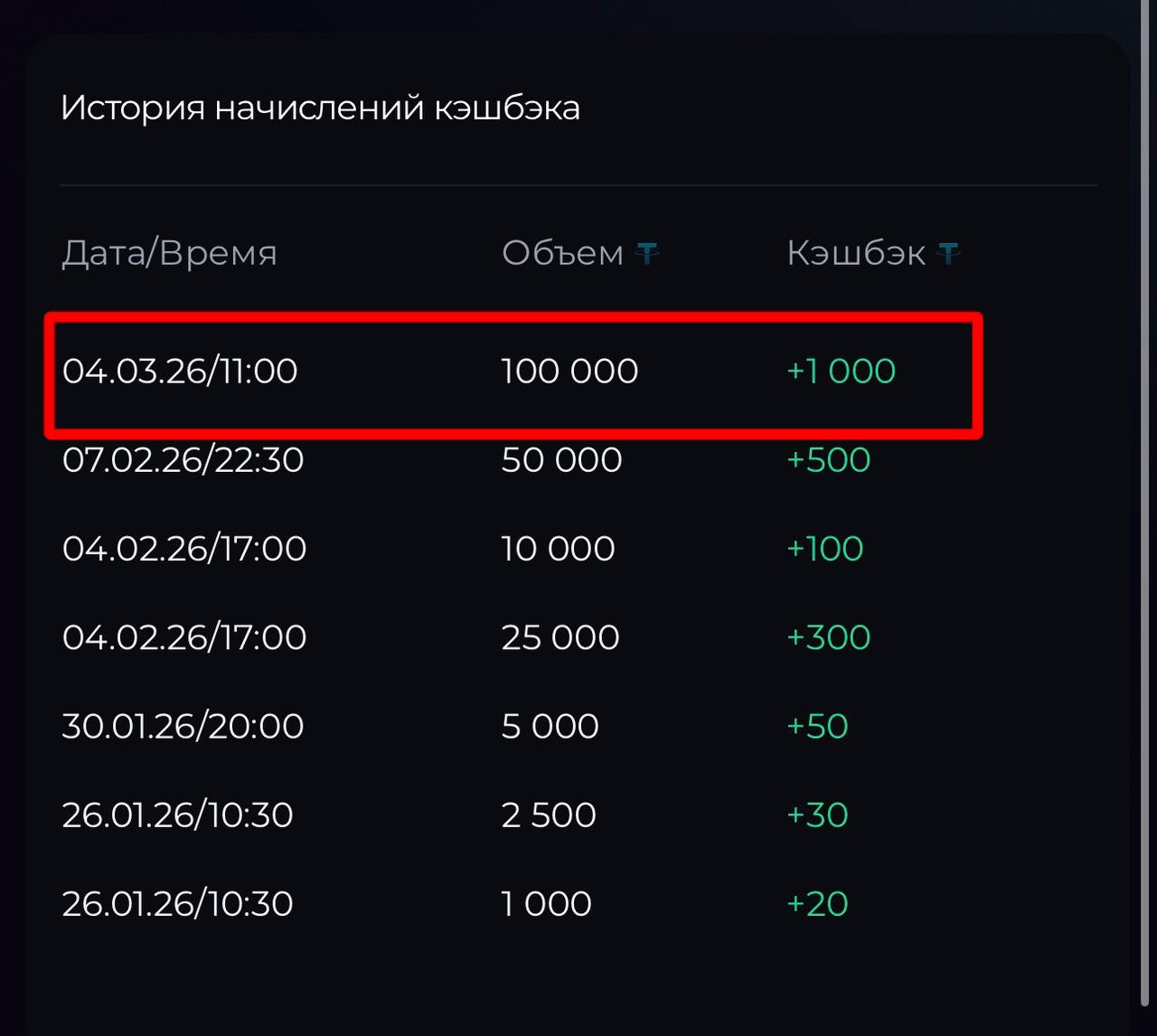This screenshot has height=1036, width=1157.
Task: Click the Дата/Время column header
Action: [x=169, y=253]
